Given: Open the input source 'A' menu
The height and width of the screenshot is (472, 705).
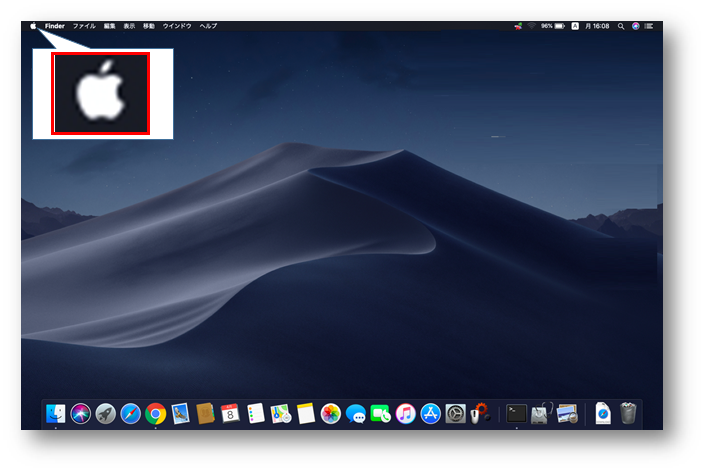Looking at the screenshot, I should (575, 26).
